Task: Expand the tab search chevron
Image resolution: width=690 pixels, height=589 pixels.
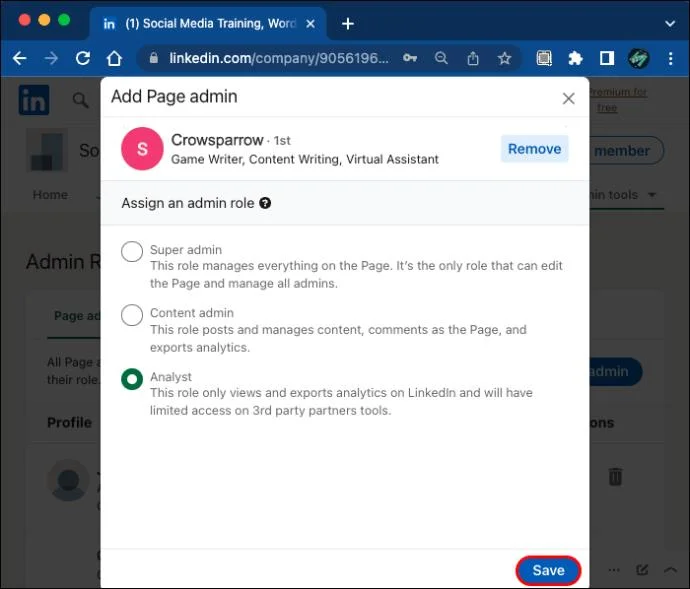Action: [x=670, y=23]
